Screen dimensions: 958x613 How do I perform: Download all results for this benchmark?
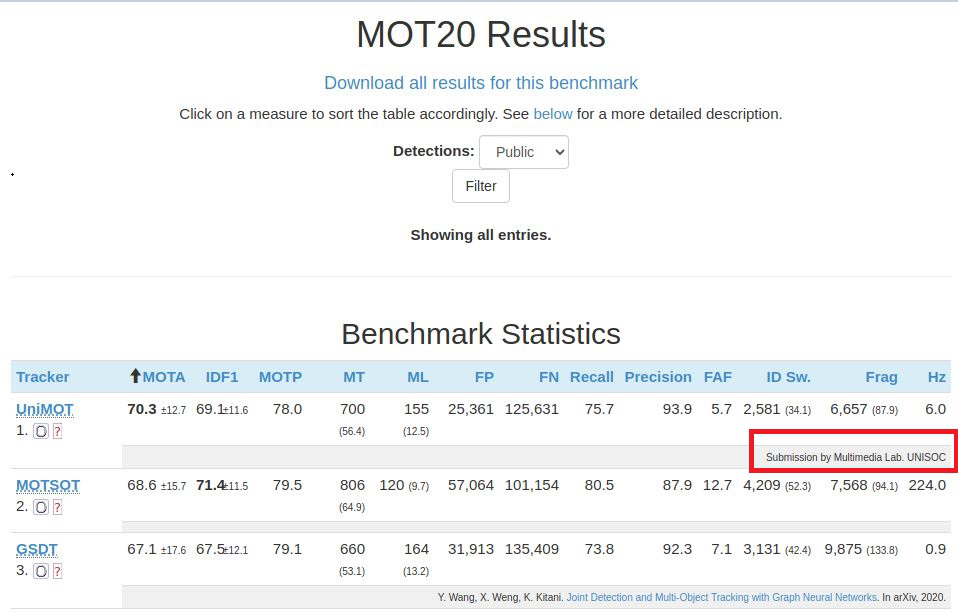coord(481,83)
